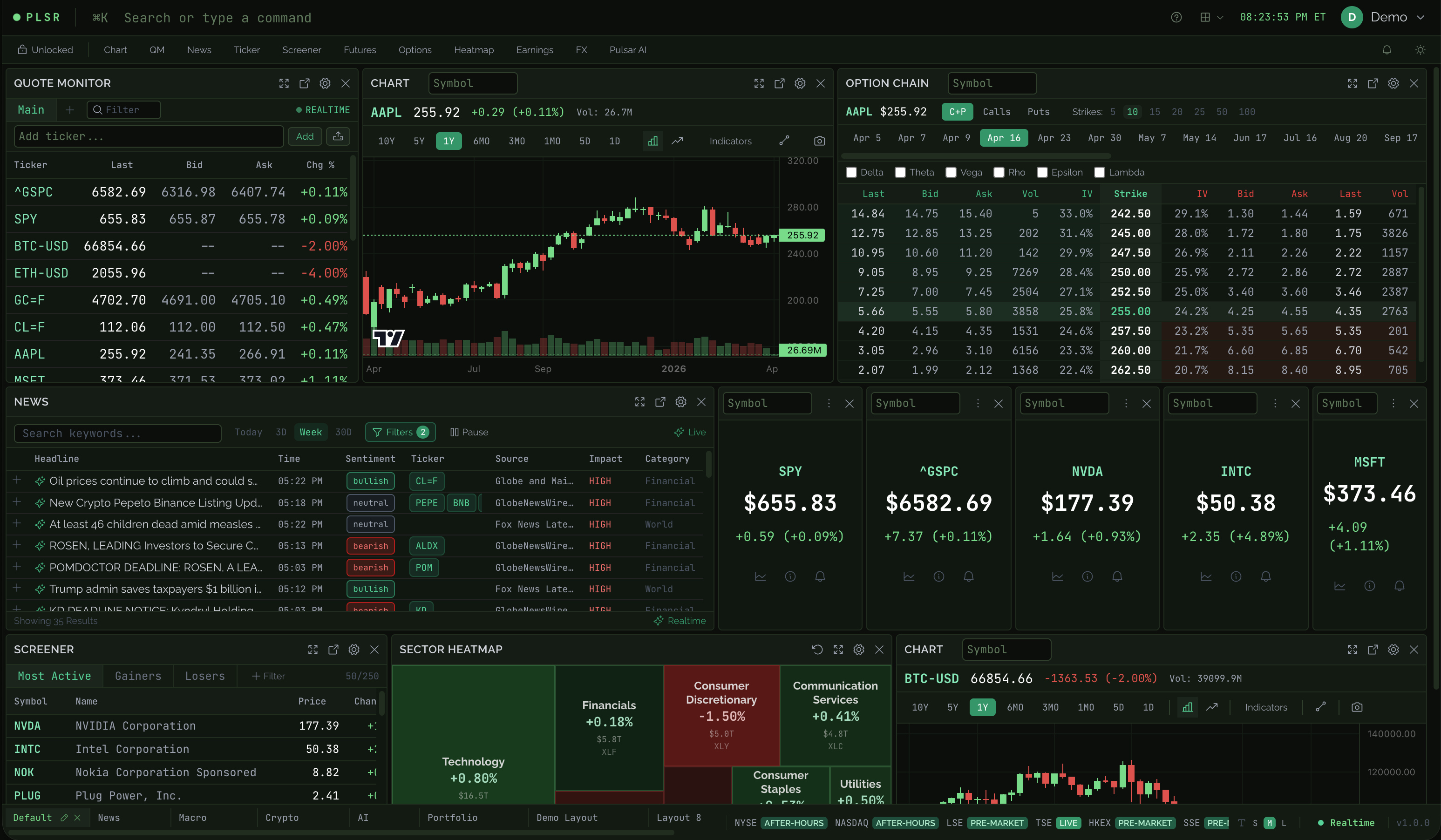
Task: Take a snapshot with the chart camera icon
Action: click(819, 141)
